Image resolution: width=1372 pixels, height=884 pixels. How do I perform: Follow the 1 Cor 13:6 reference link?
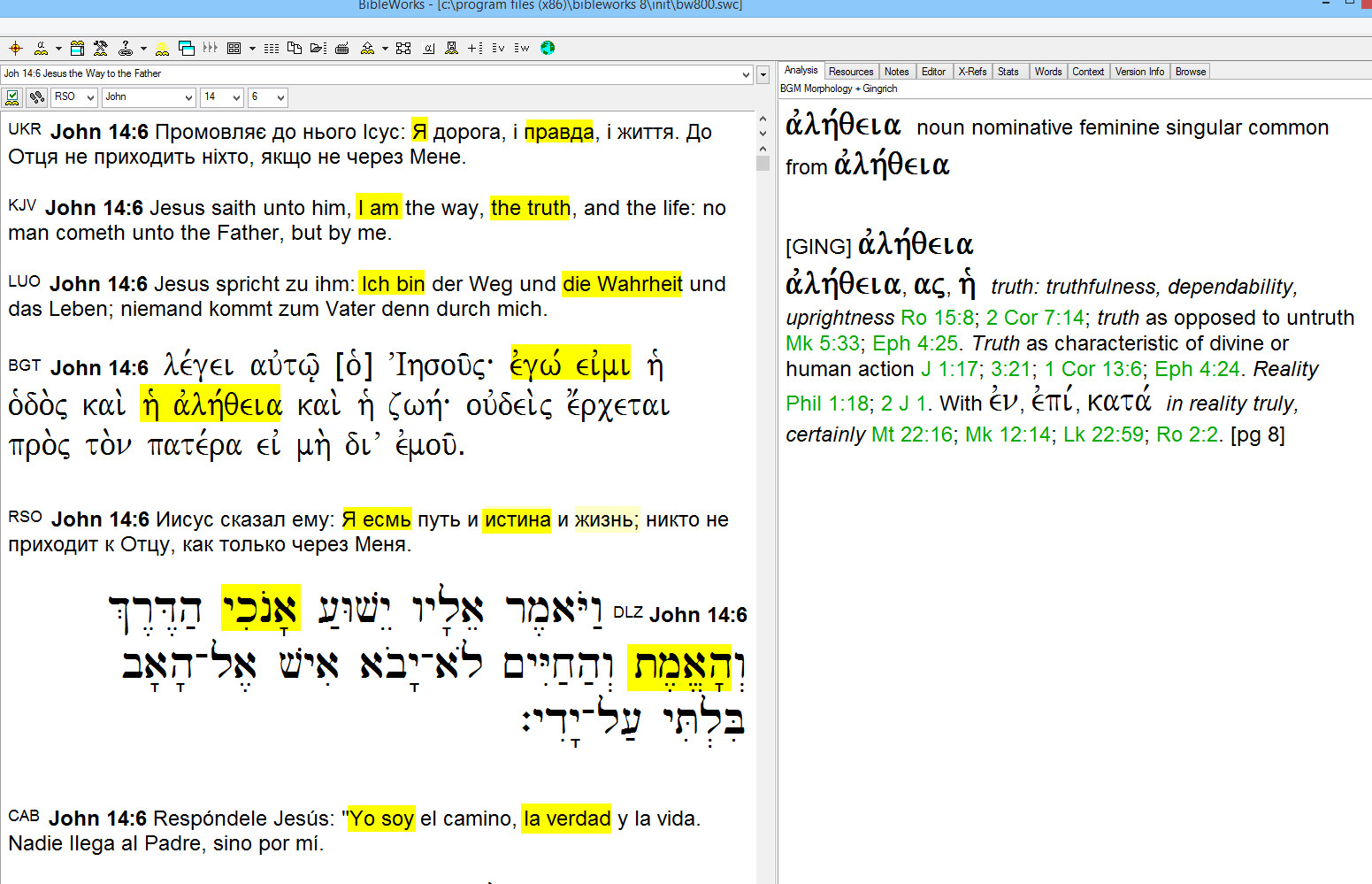(1093, 369)
